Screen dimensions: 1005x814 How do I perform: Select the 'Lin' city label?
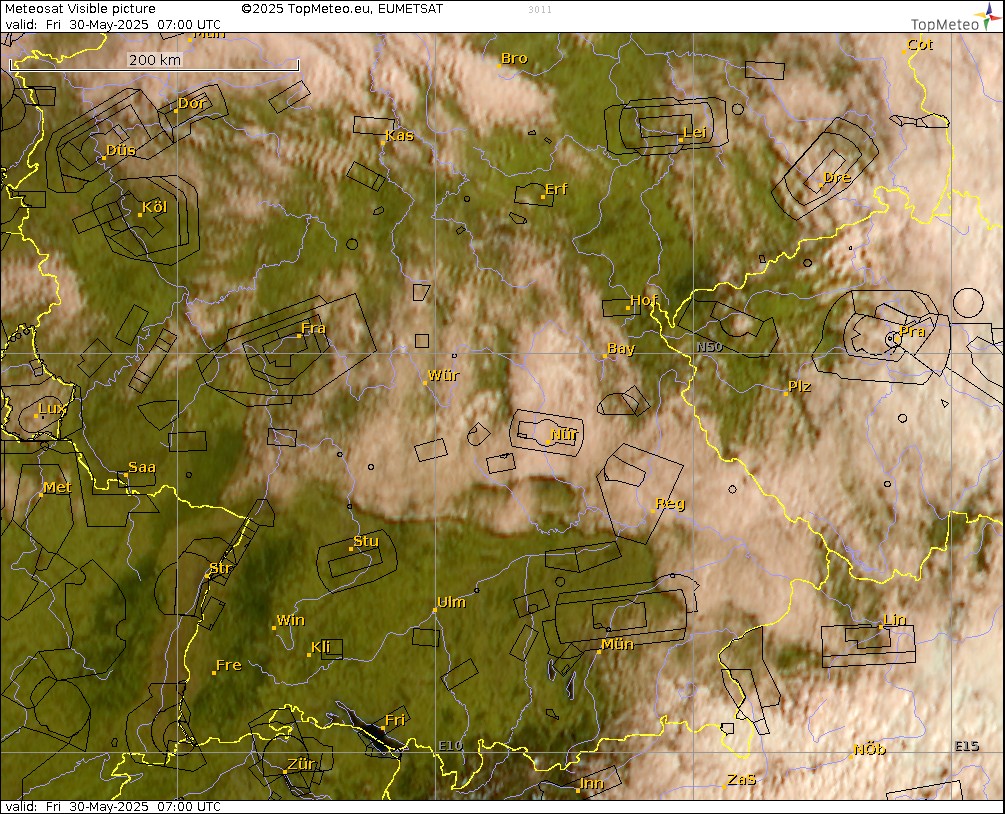point(895,620)
